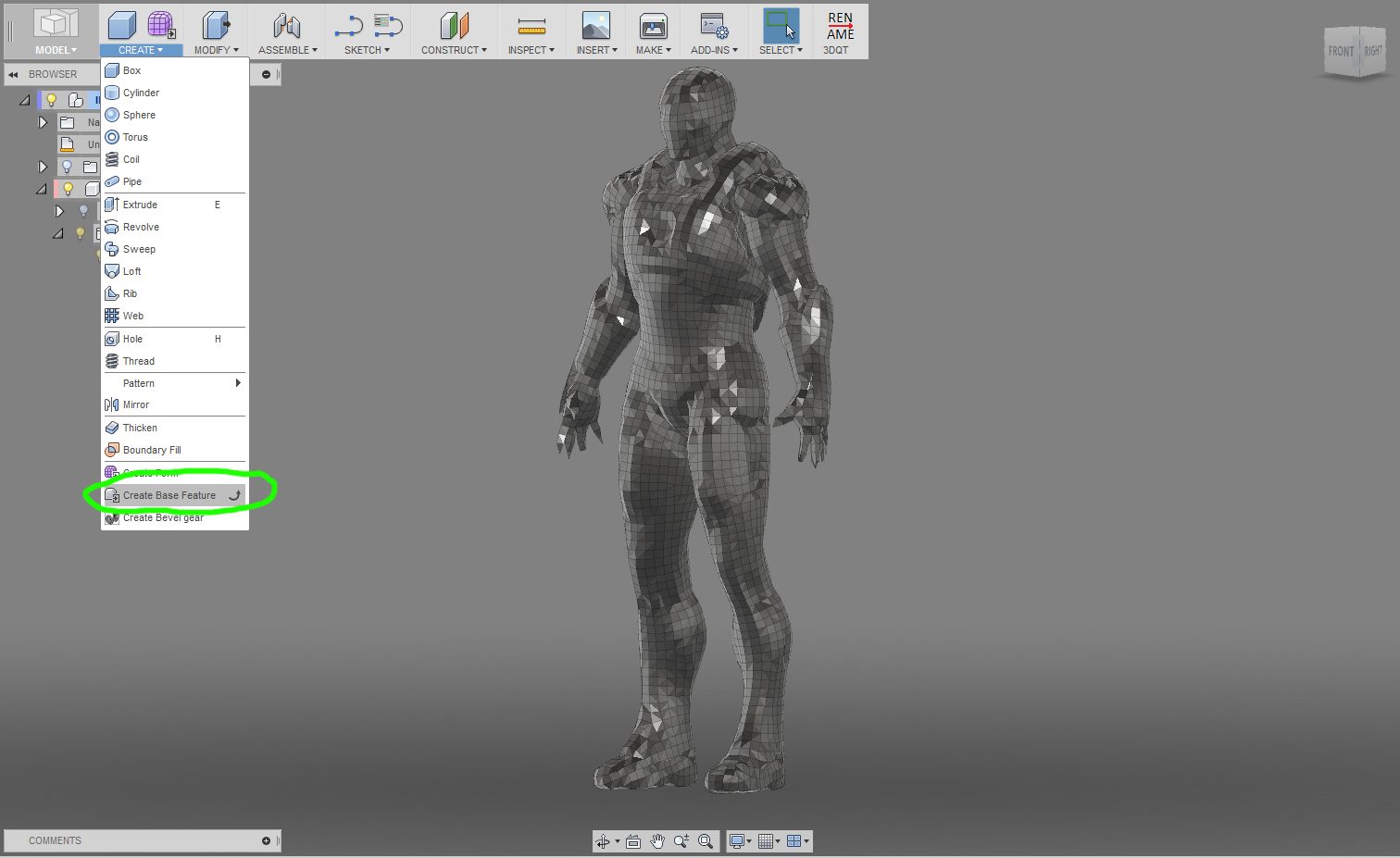
Task: Click the Measure ruler icon above Inspect
Action: point(531,27)
